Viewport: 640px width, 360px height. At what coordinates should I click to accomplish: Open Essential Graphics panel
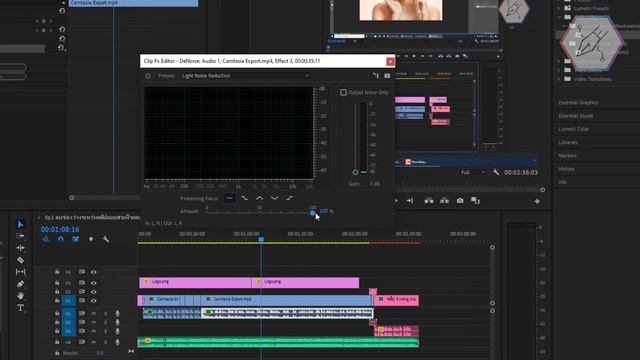[578, 102]
